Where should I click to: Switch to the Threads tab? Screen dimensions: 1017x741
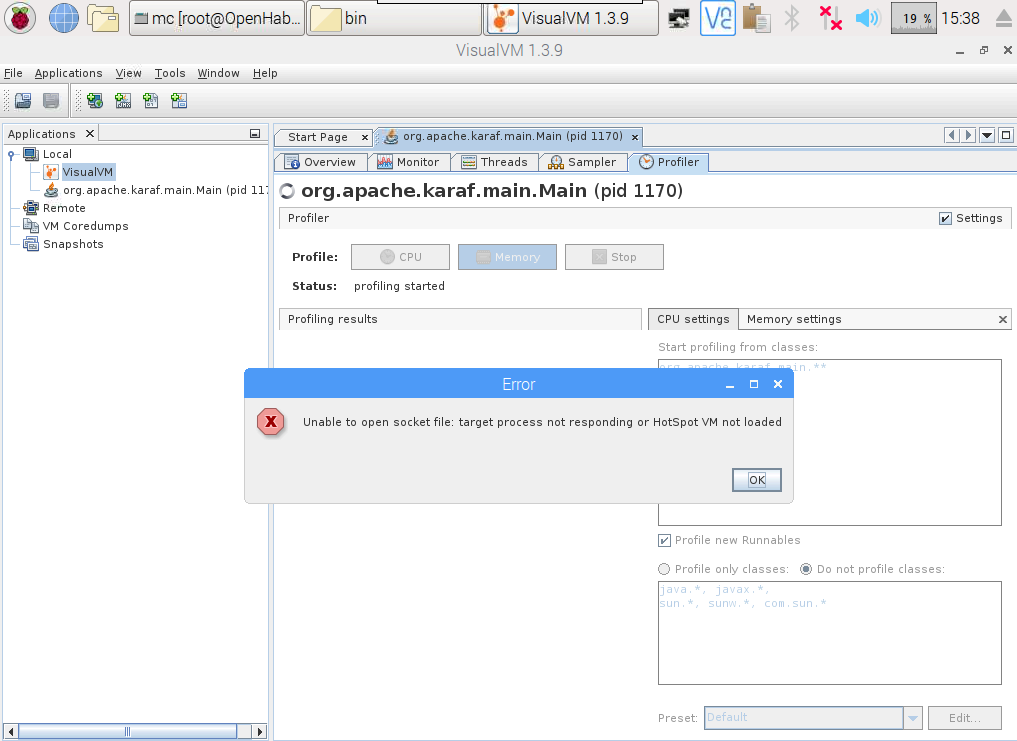(x=495, y=162)
